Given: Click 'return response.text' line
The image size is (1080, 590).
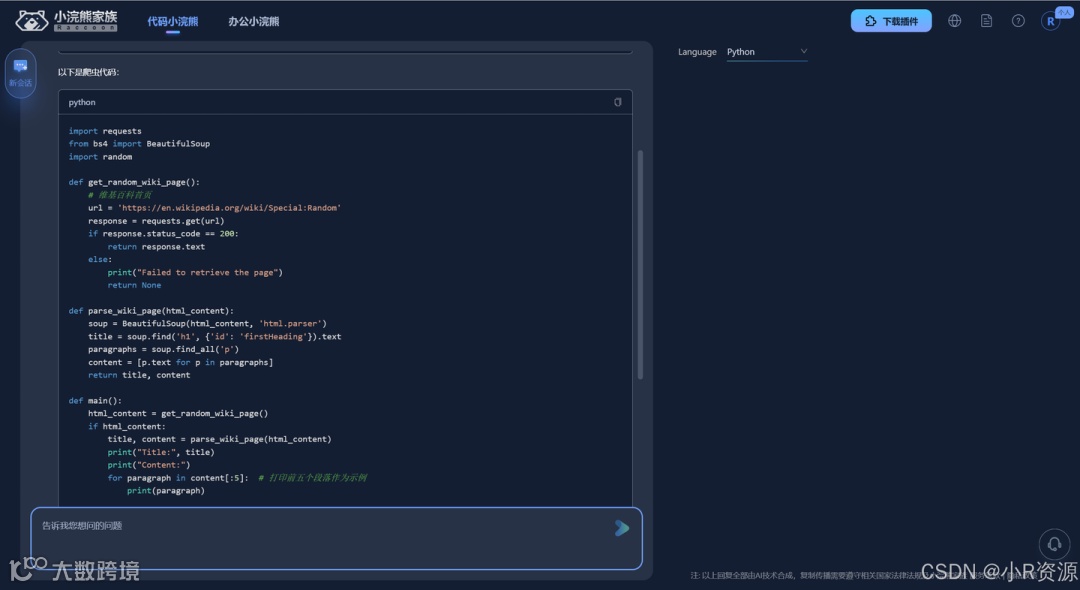Looking at the screenshot, I should [156, 246].
